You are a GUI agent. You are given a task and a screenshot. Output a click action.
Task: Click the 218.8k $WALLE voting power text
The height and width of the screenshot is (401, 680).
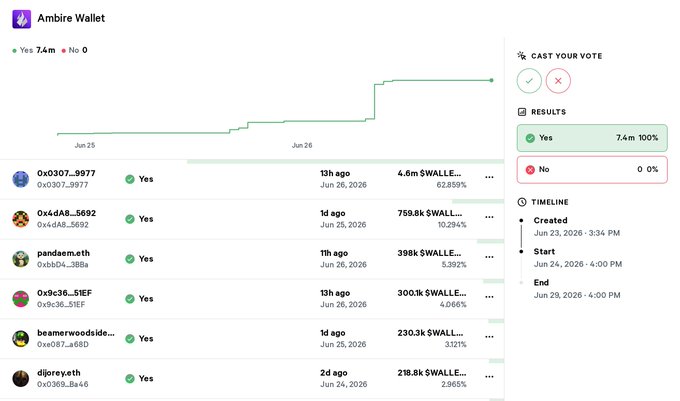click(432, 373)
